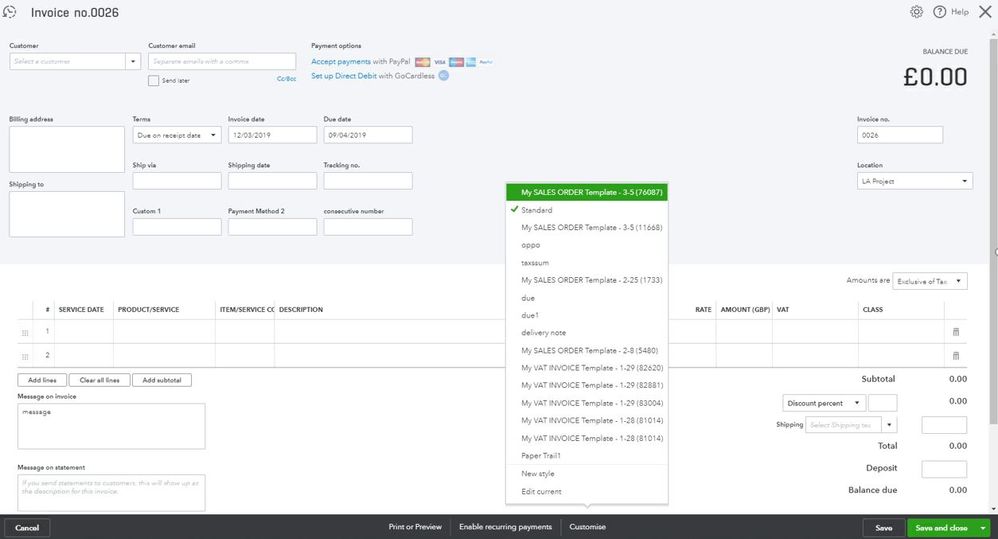Click Accept payments link
Image resolution: width=998 pixels, height=539 pixels.
[x=341, y=61]
